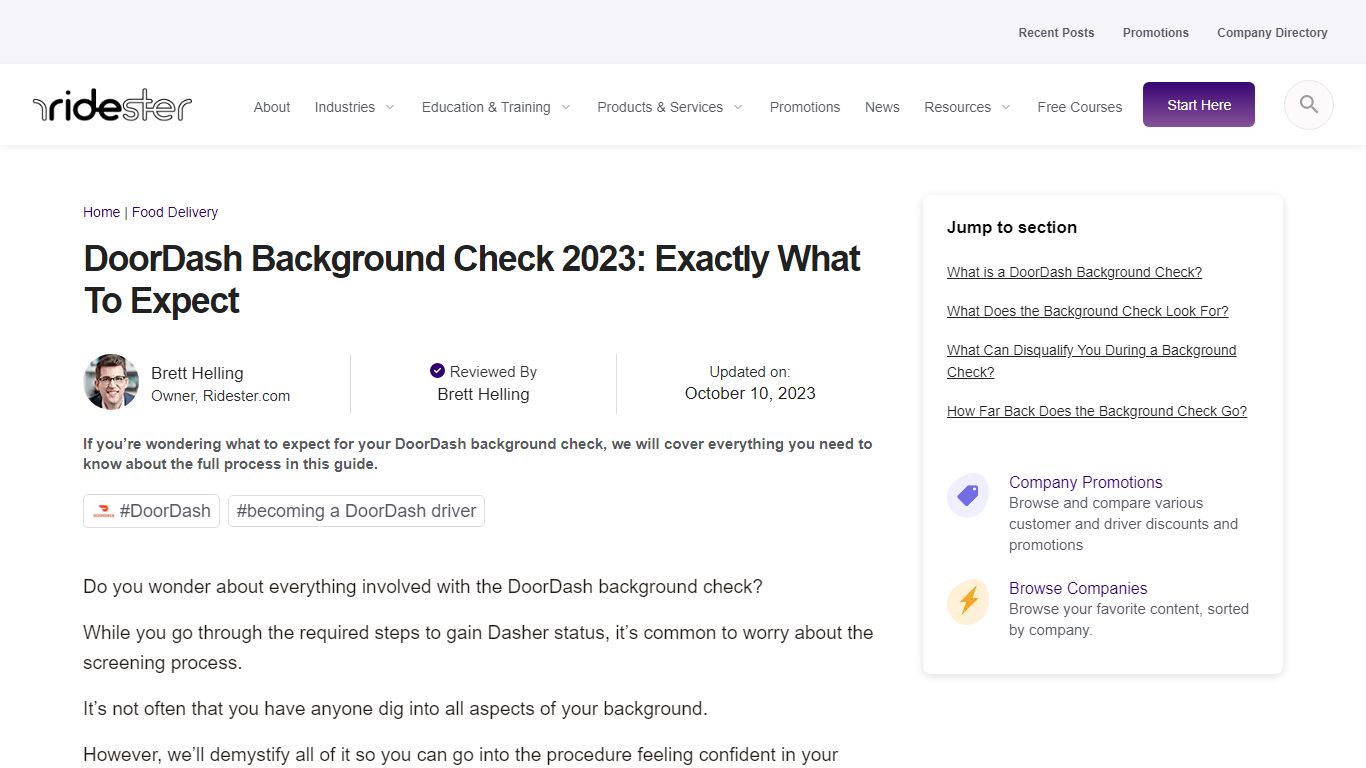Open the Browse Companies link
Image resolution: width=1366 pixels, height=768 pixels.
tap(1078, 588)
